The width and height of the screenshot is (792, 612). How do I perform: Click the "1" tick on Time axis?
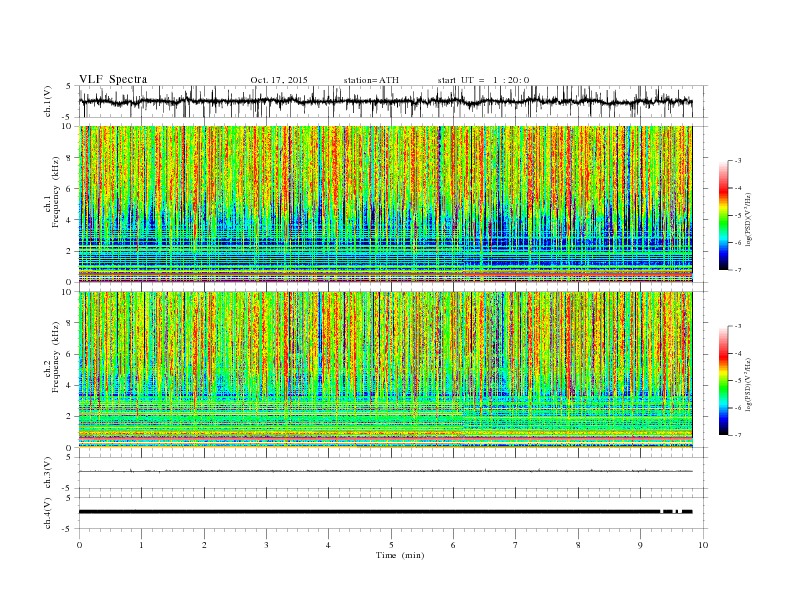(142, 545)
